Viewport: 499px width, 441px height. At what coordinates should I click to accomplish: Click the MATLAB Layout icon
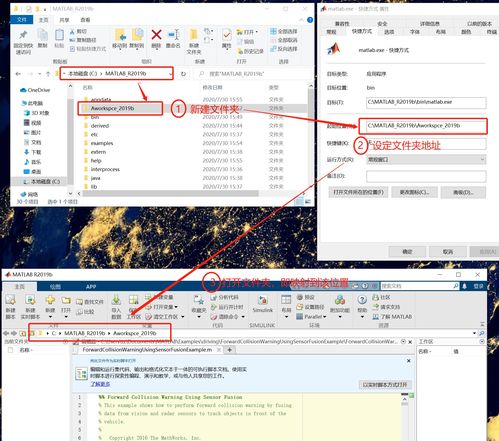click(x=286, y=300)
